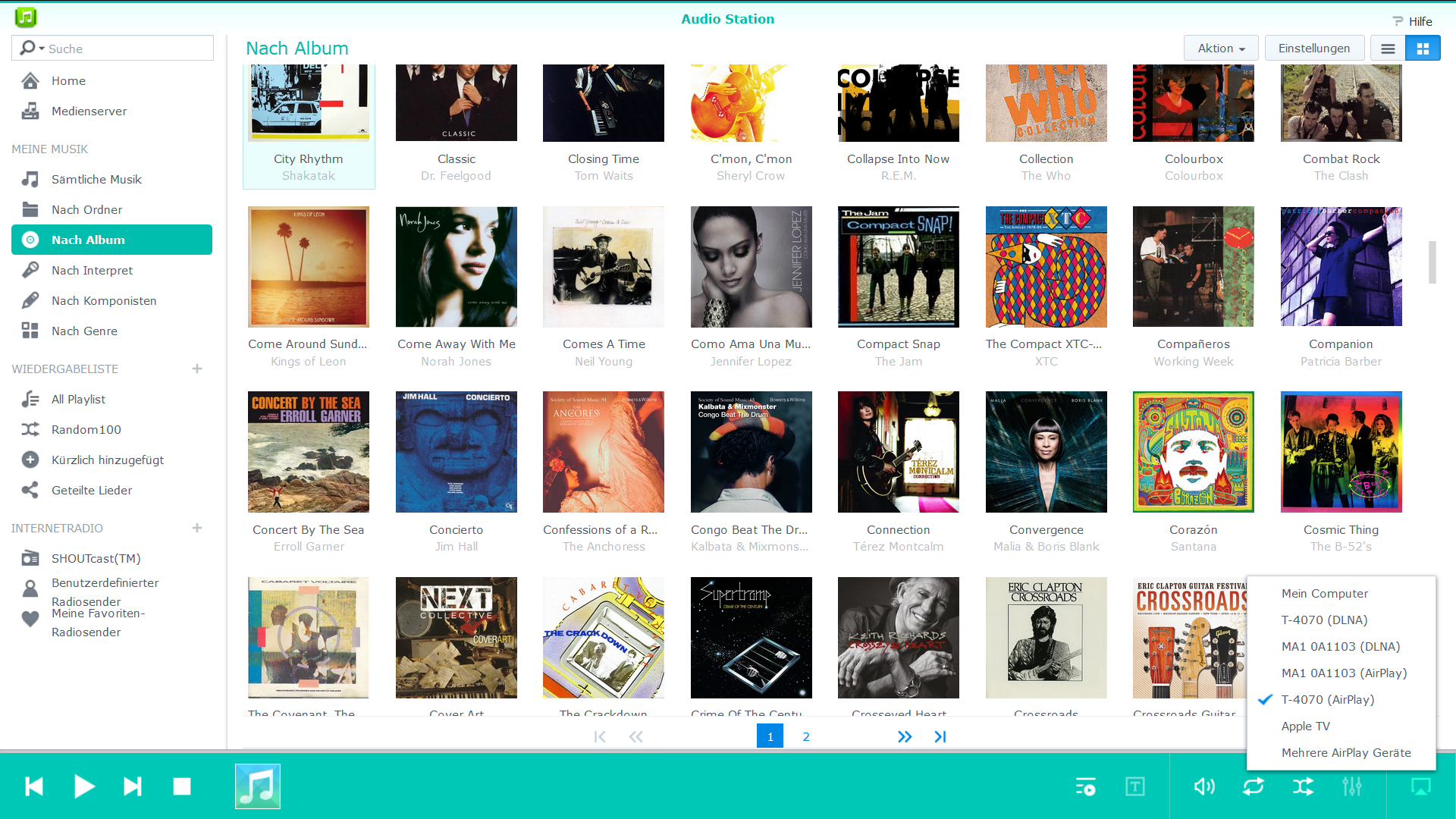Click the Kings of Leon artist text
The width and height of the screenshot is (1456, 819).
click(309, 362)
